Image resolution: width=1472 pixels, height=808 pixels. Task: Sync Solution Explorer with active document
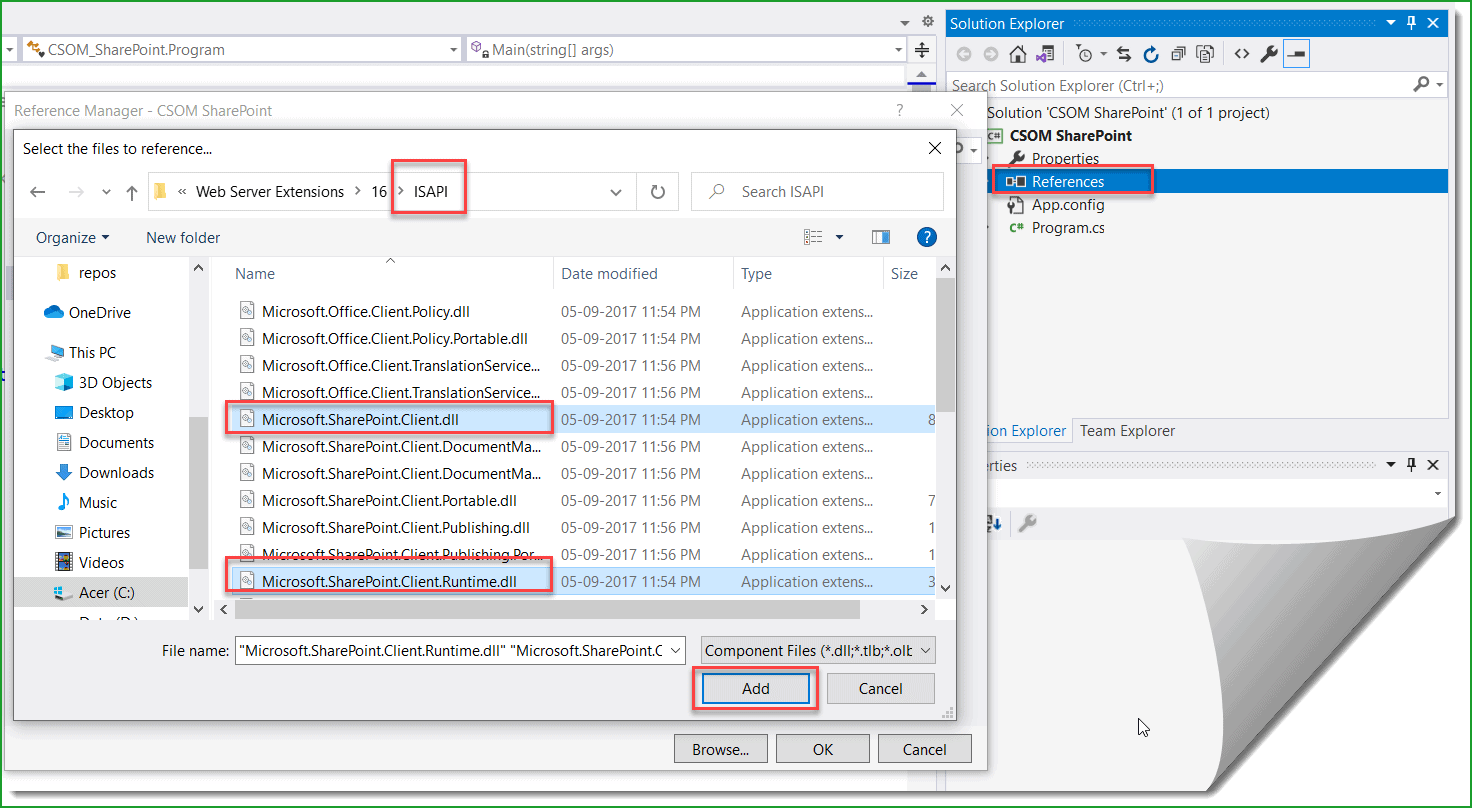1125,53
